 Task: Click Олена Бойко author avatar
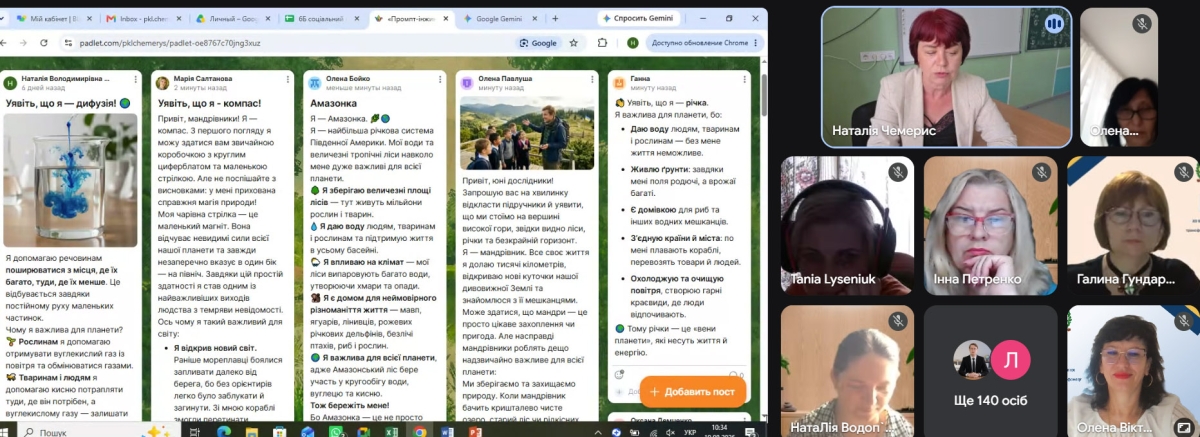(x=314, y=82)
